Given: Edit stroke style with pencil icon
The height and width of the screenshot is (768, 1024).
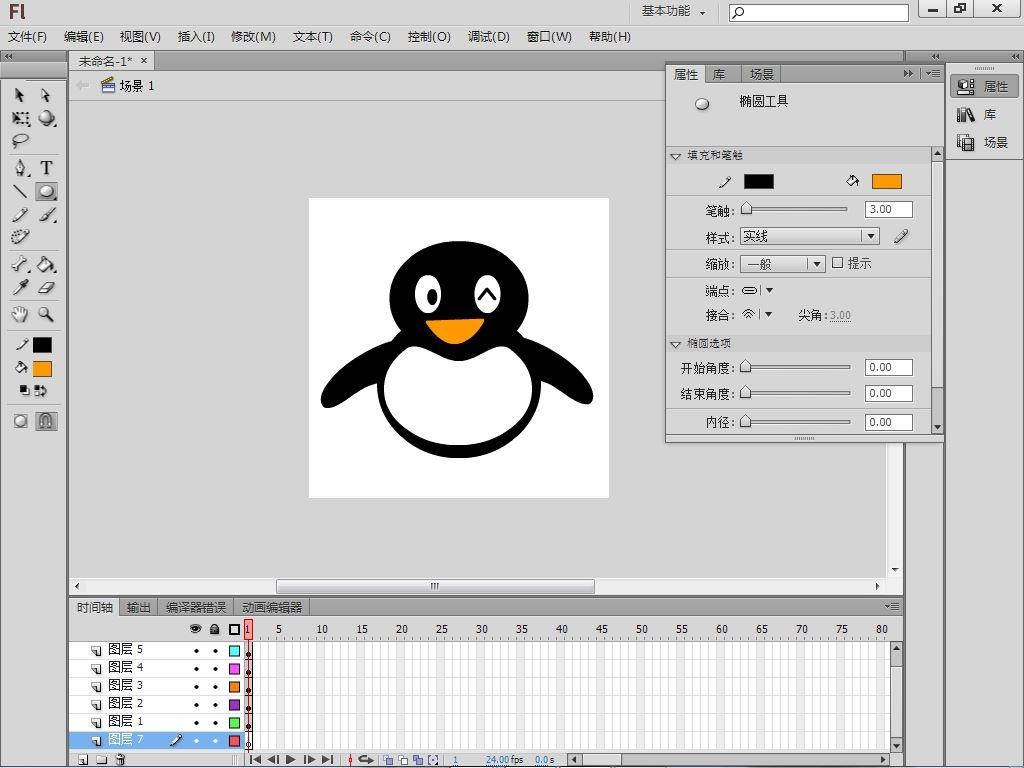Looking at the screenshot, I should (901, 236).
